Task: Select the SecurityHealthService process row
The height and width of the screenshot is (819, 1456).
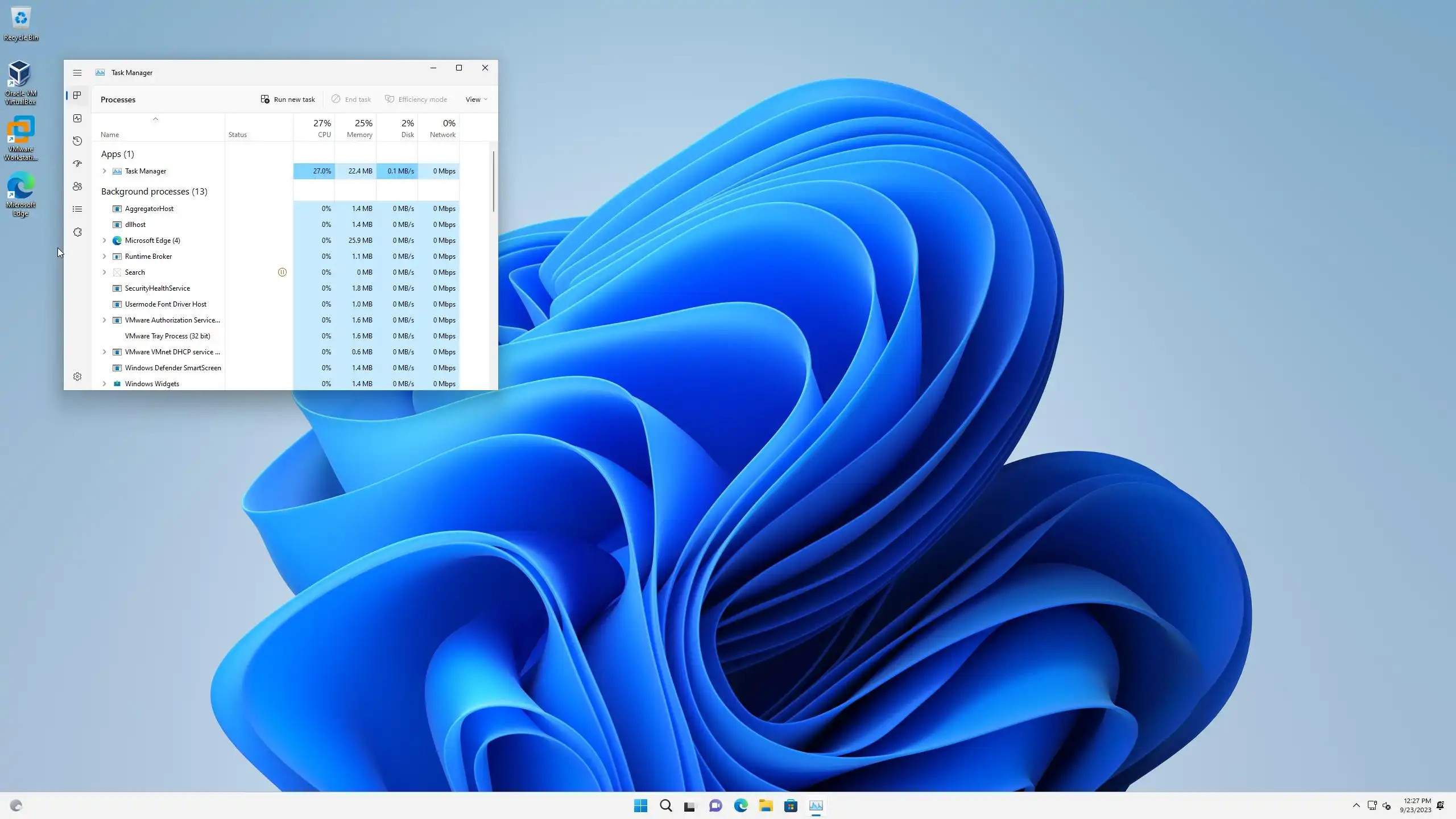Action: (x=158, y=288)
